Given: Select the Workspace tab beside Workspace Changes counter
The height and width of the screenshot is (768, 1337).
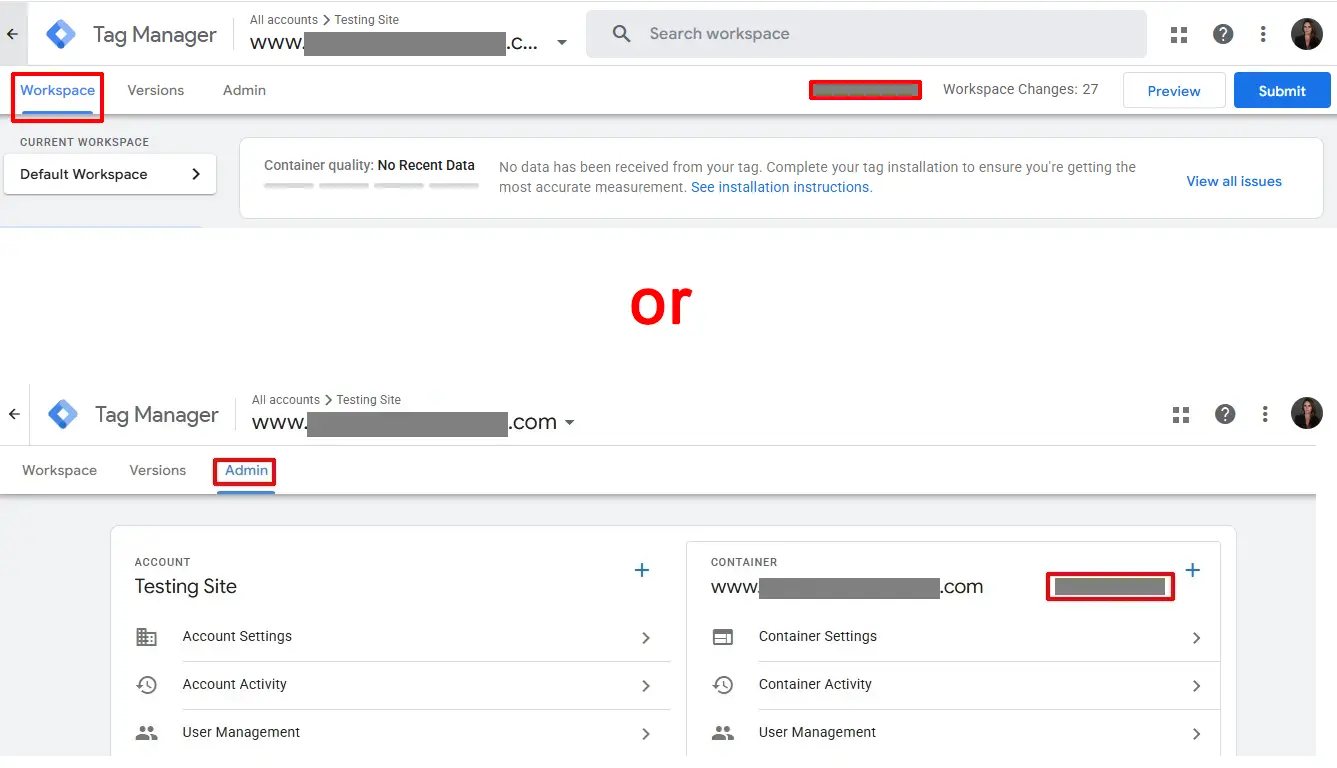Looking at the screenshot, I should pyautogui.click(x=58, y=90).
